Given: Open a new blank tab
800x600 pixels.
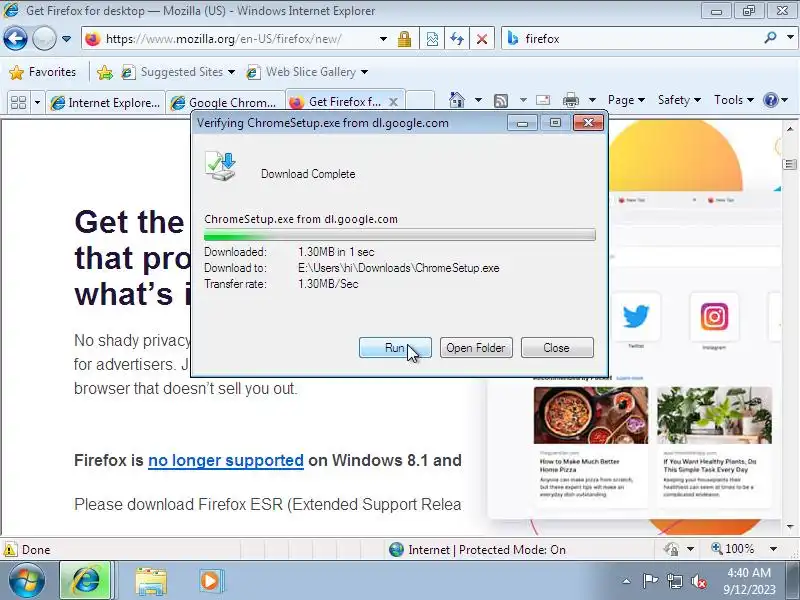Looking at the screenshot, I should (420, 102).
